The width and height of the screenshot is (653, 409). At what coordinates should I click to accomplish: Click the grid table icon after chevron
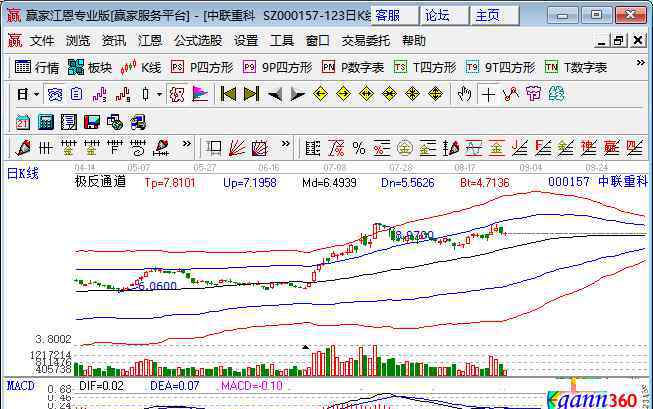(313, 148)
